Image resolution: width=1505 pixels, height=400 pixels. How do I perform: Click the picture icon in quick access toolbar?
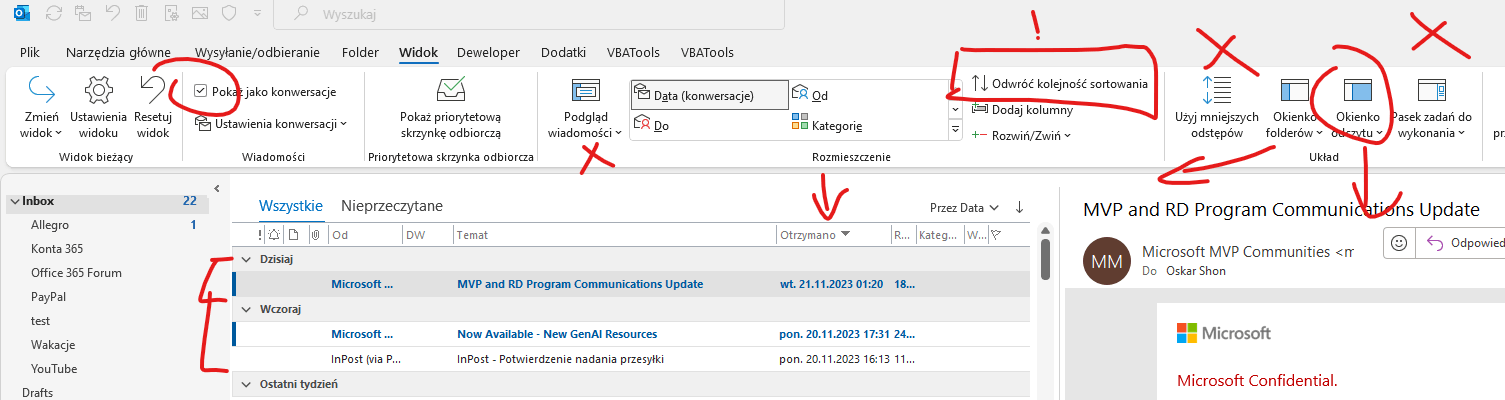point(200,14)
